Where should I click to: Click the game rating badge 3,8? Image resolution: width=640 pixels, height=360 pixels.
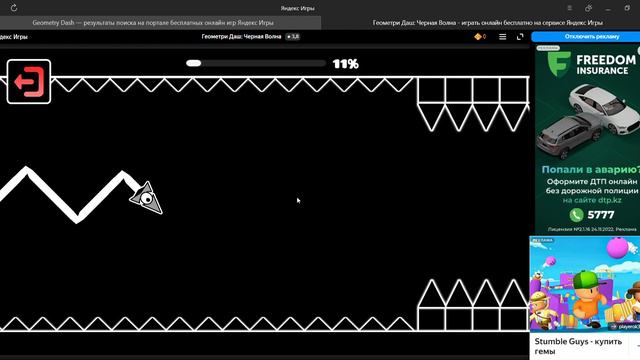pos(293,37)
